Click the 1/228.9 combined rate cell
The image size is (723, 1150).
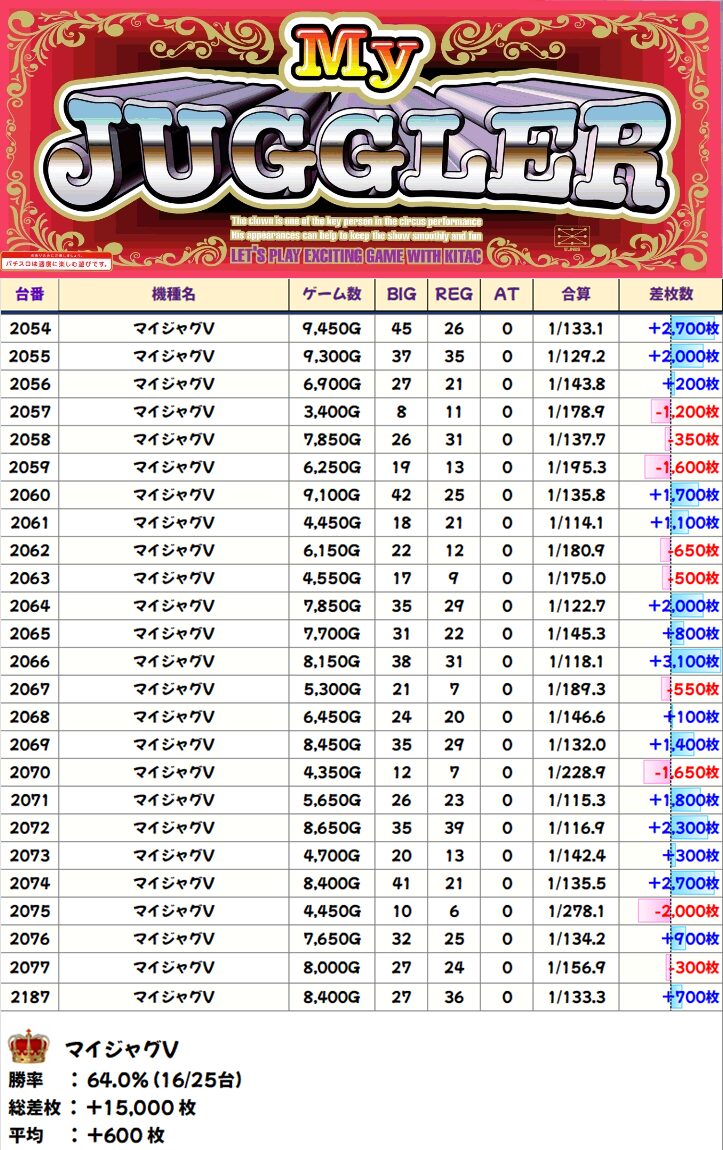click(576, 773)
